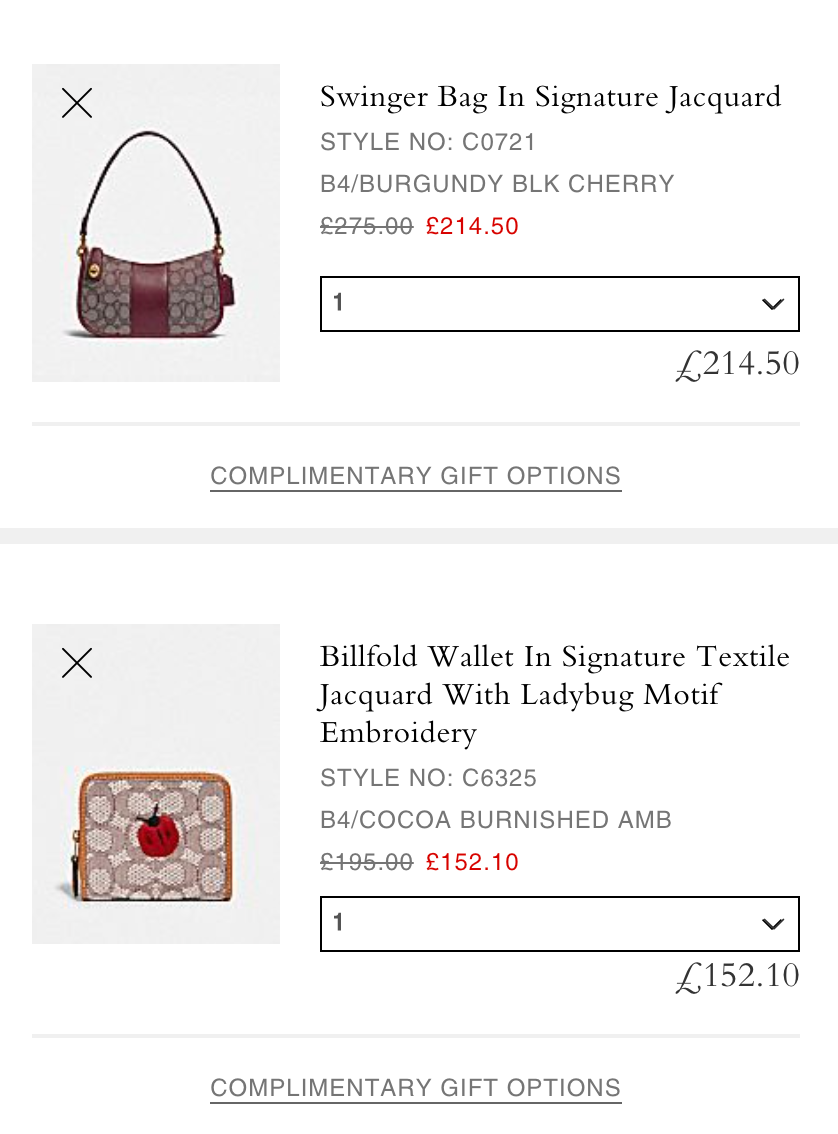Click the B4/Burgundy Blk Cherry color label

point(497,184)
